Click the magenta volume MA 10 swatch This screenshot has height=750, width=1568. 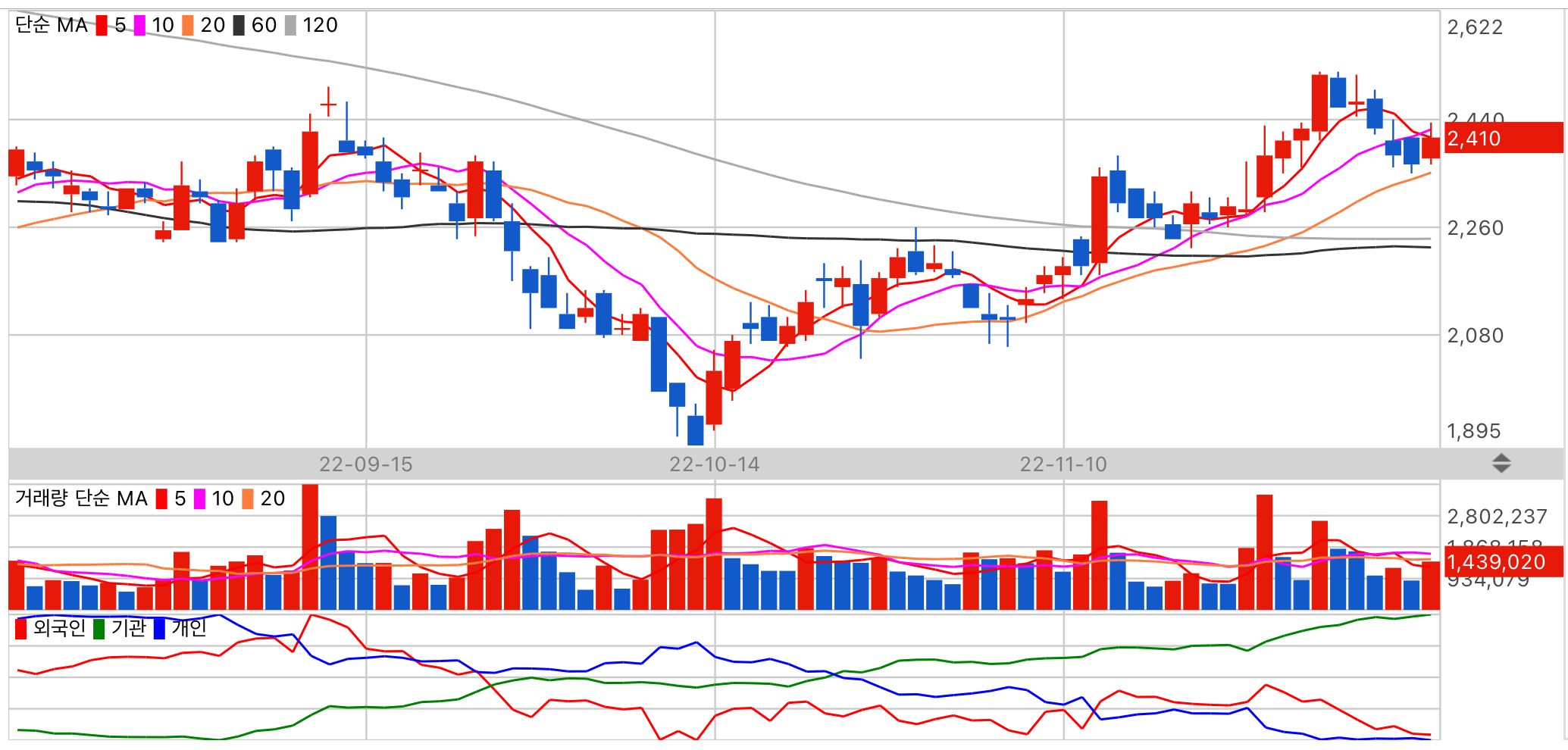tap(199, 499)
